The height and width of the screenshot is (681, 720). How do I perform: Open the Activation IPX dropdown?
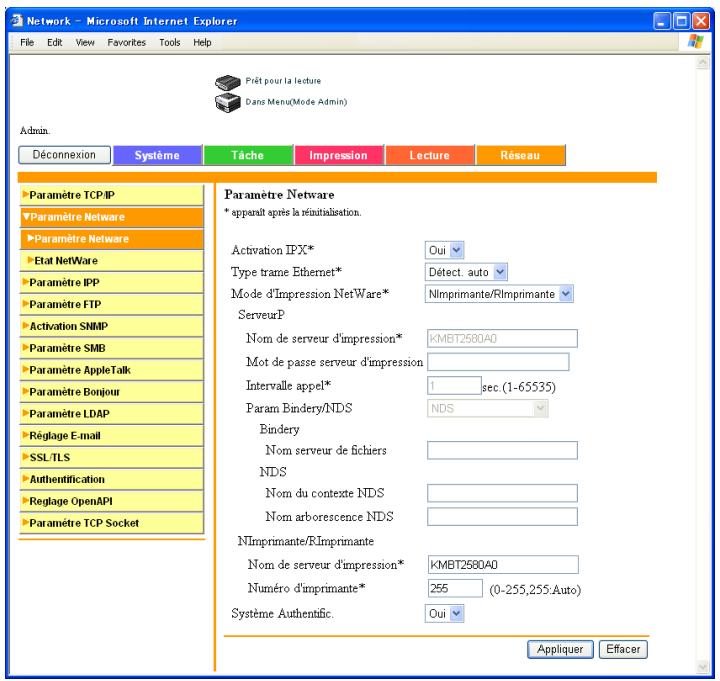[444, 250]
